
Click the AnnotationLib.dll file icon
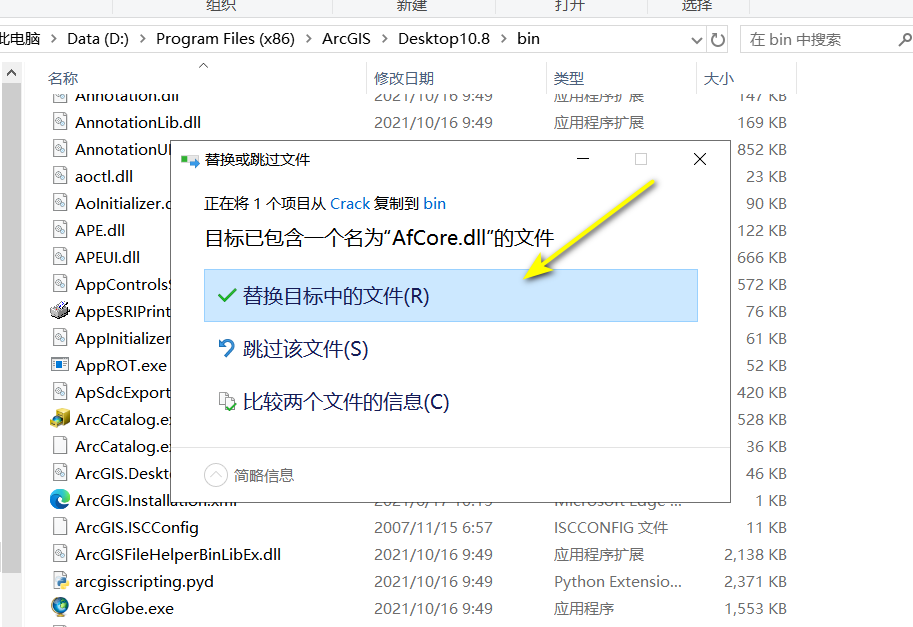(x=60, y=122)
